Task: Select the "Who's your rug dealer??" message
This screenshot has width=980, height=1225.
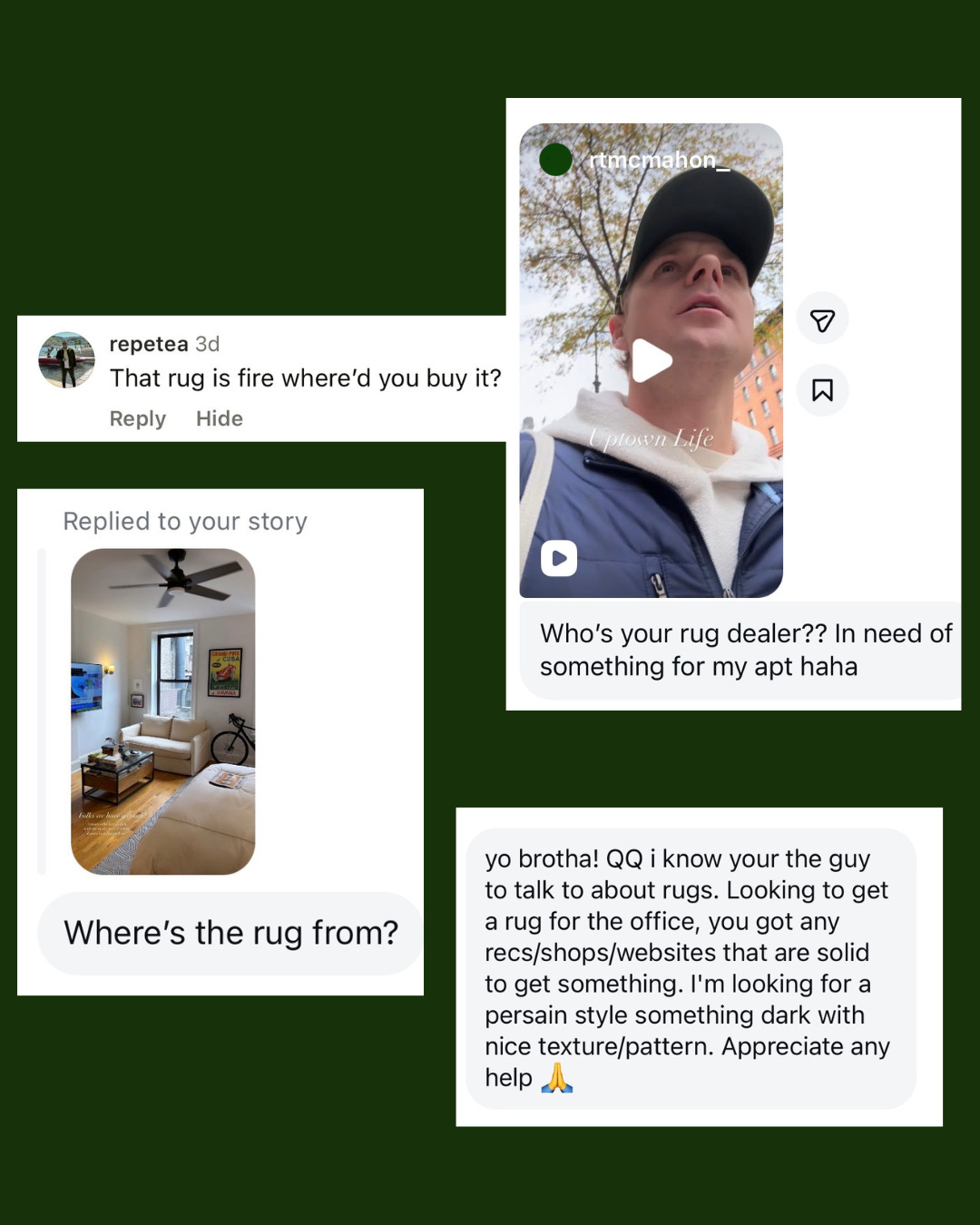Action: click(740, 650)
